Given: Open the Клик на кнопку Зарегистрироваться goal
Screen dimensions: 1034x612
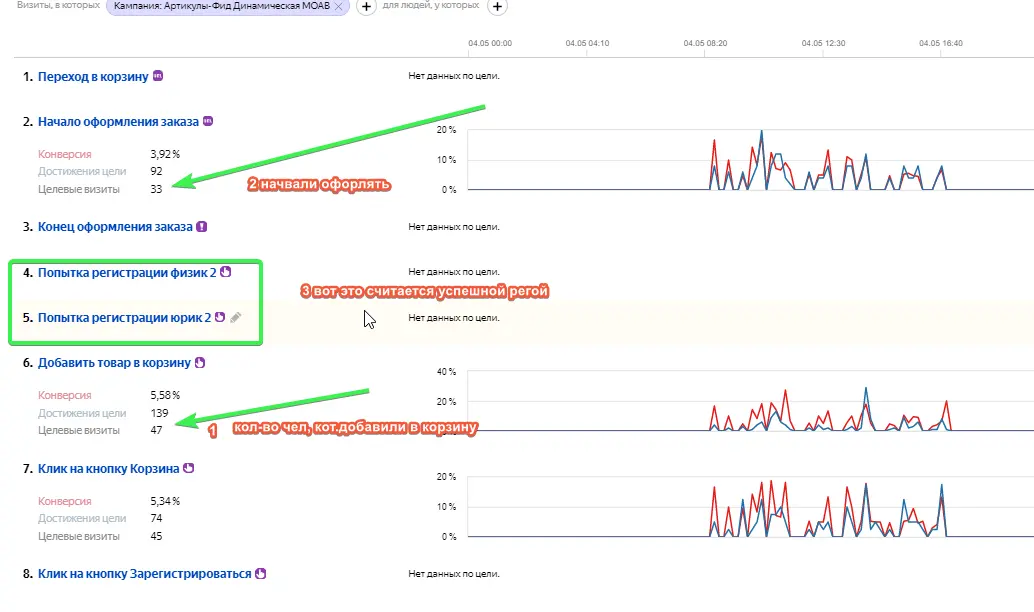Looking at the screenshot, I should click(x=144, y=574).
